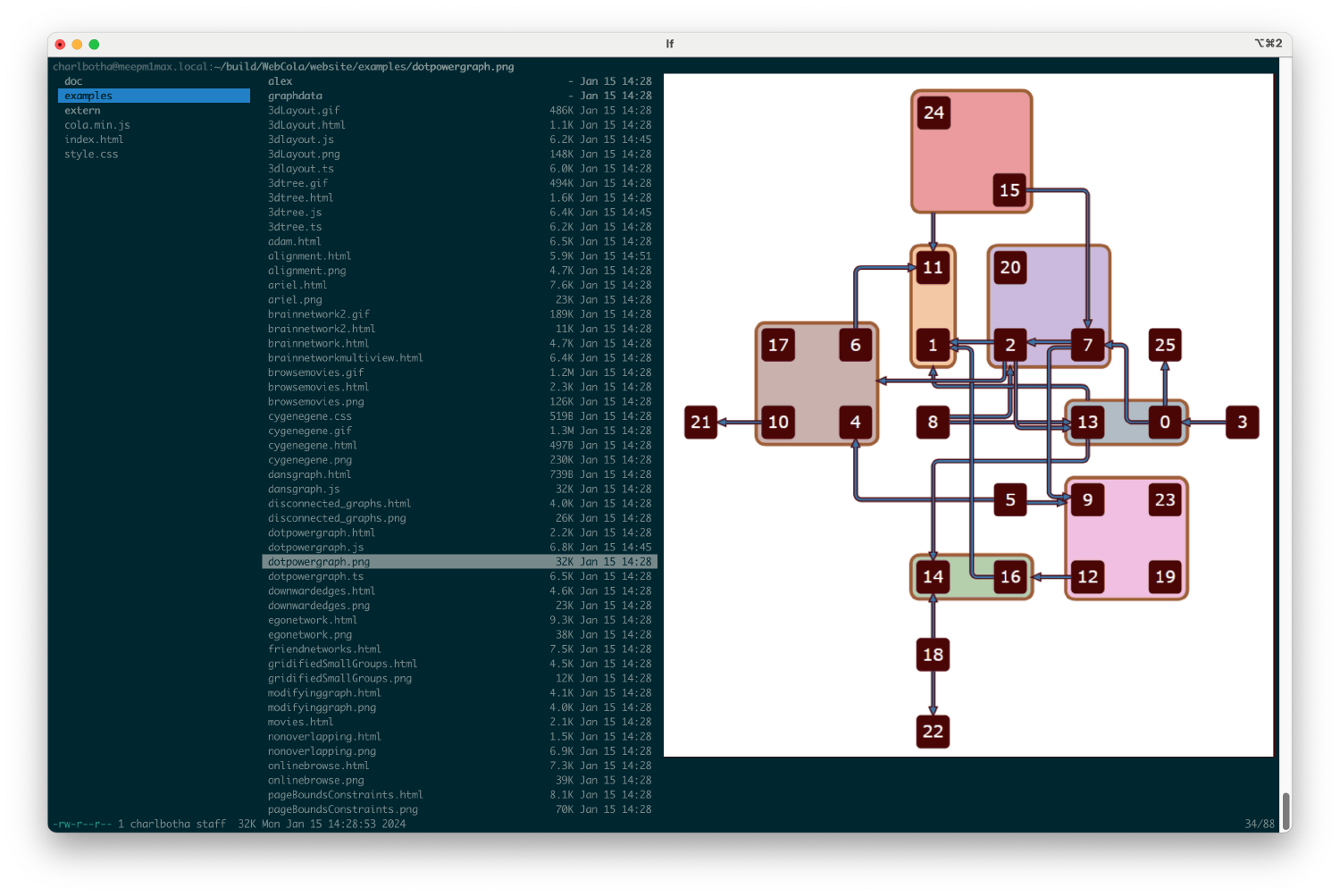Screen dimensions: 1340x896
Task: Click node 22 at the graph bottom
Action: click(x=933, y=732)
